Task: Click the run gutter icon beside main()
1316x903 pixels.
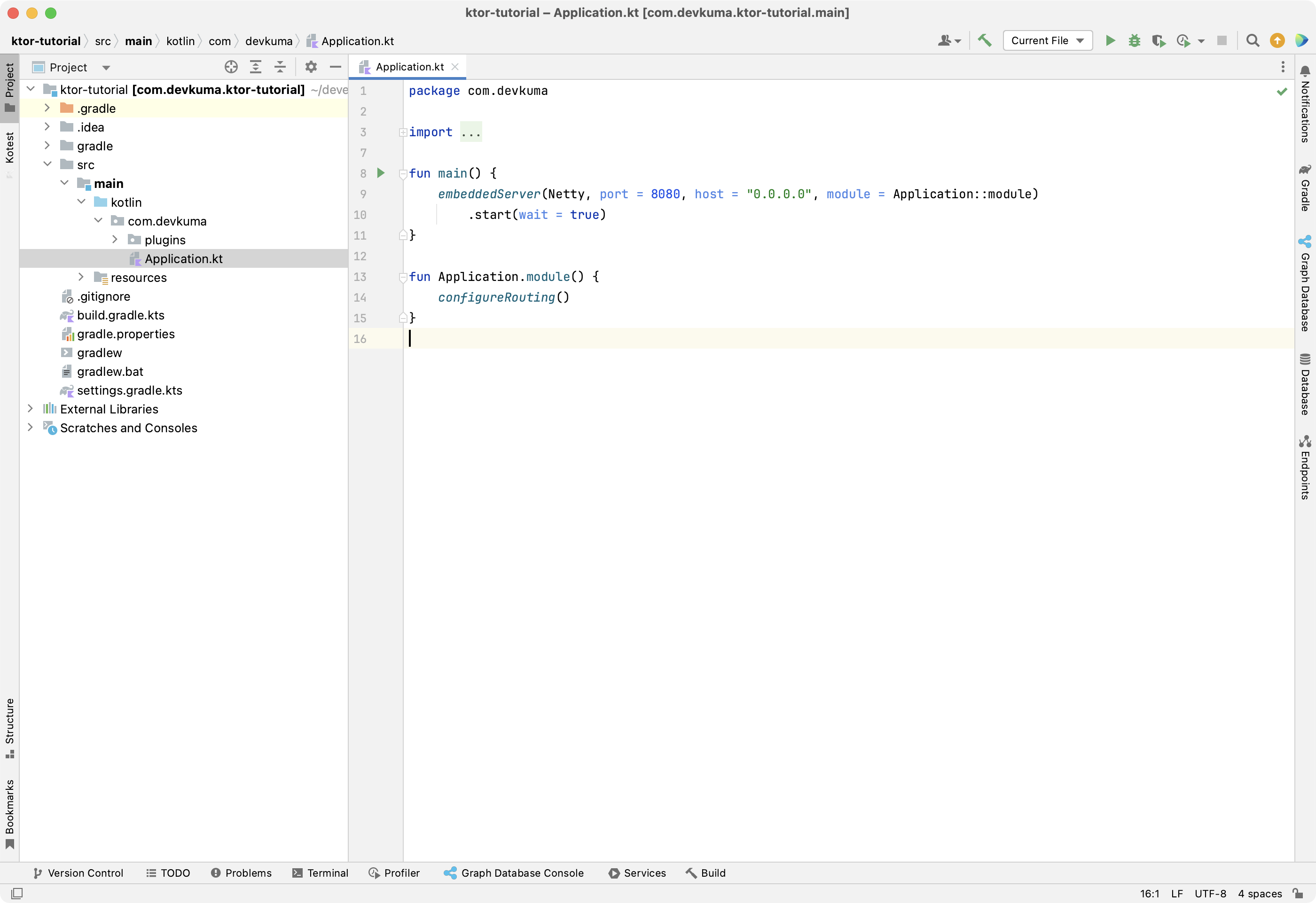Action: click(x=381, y=173)
